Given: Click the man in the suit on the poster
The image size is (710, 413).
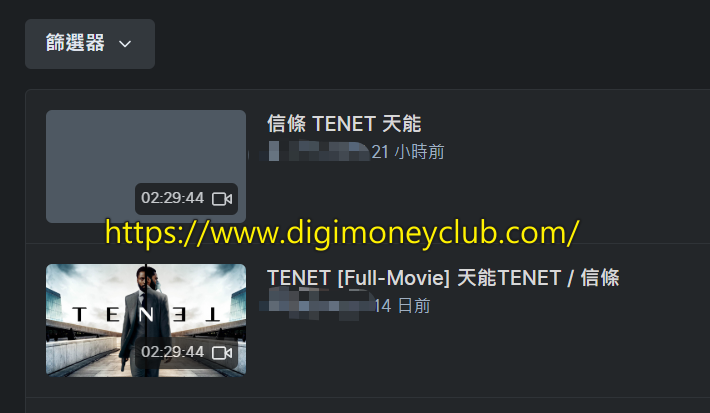Looking at the screenshot, I should click(x=146, y=320).
